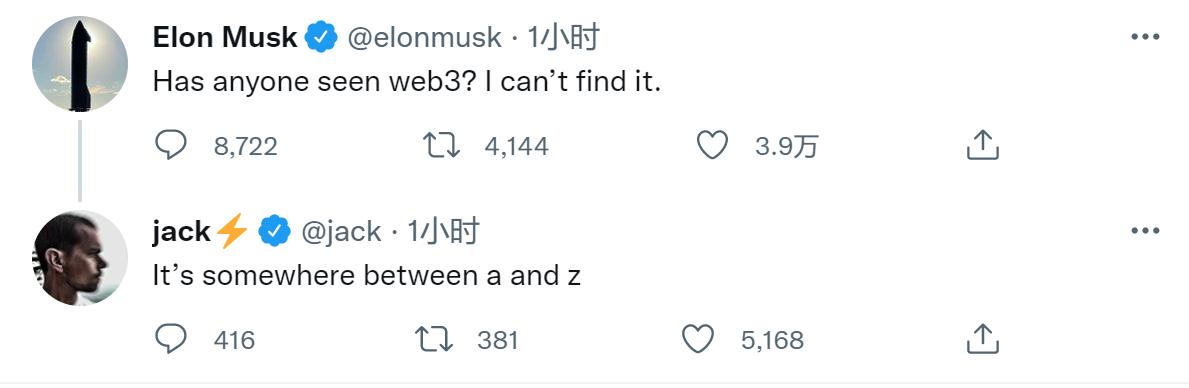The width and height of the screenshot is (1189, 388).
Task: Open more options on Elon Musk's tweet
Action: click(1145, 36)
